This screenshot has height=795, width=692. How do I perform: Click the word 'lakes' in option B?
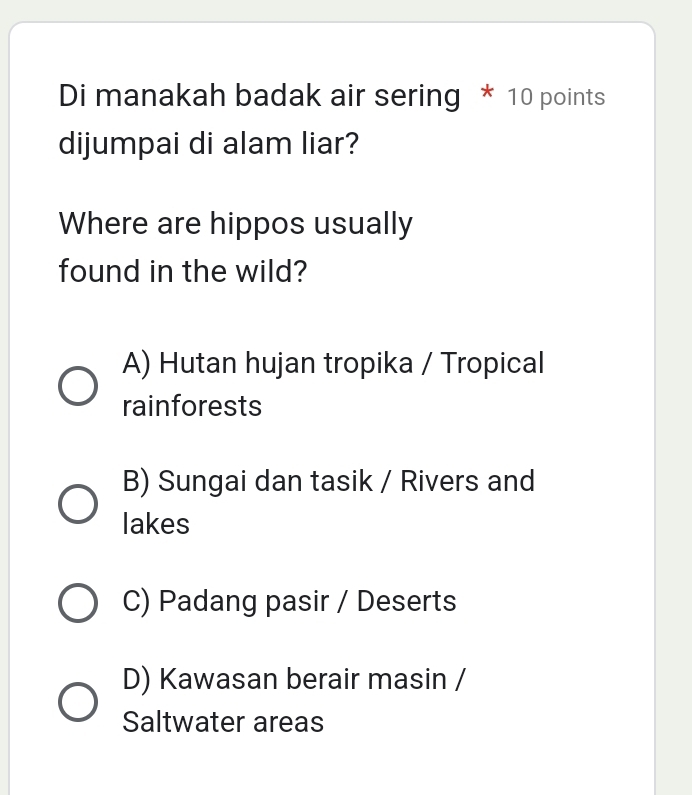[156, 525]
